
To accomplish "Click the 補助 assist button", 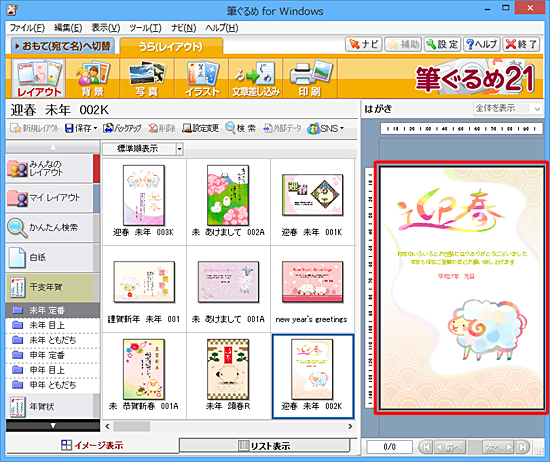I will tap(403, 45).
